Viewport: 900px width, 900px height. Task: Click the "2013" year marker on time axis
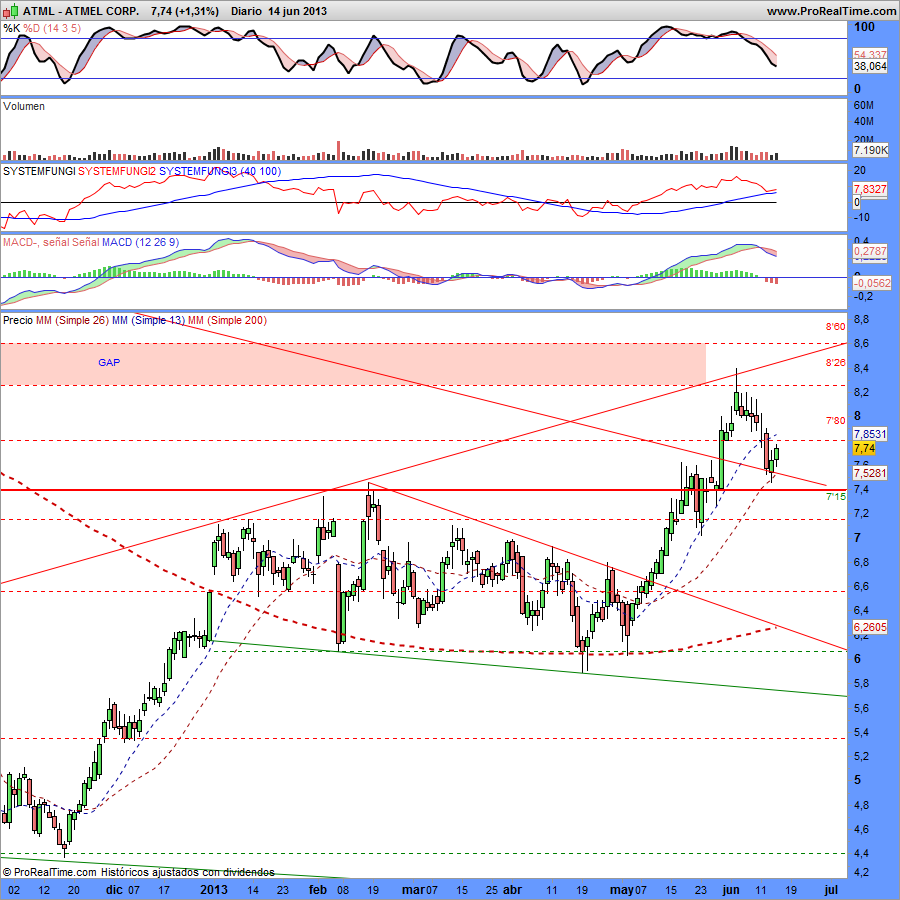[x=214, y=890]
